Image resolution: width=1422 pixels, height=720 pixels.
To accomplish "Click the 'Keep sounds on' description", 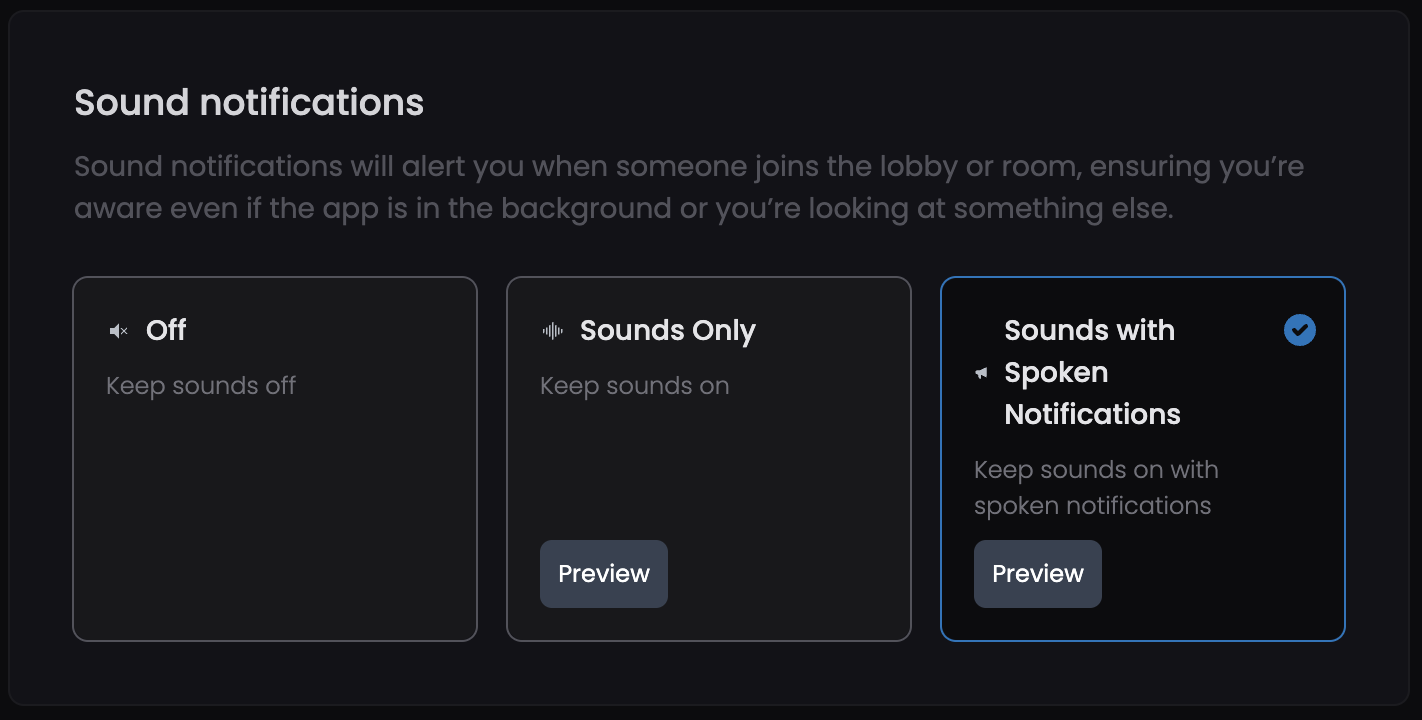I will click(635, 386).
